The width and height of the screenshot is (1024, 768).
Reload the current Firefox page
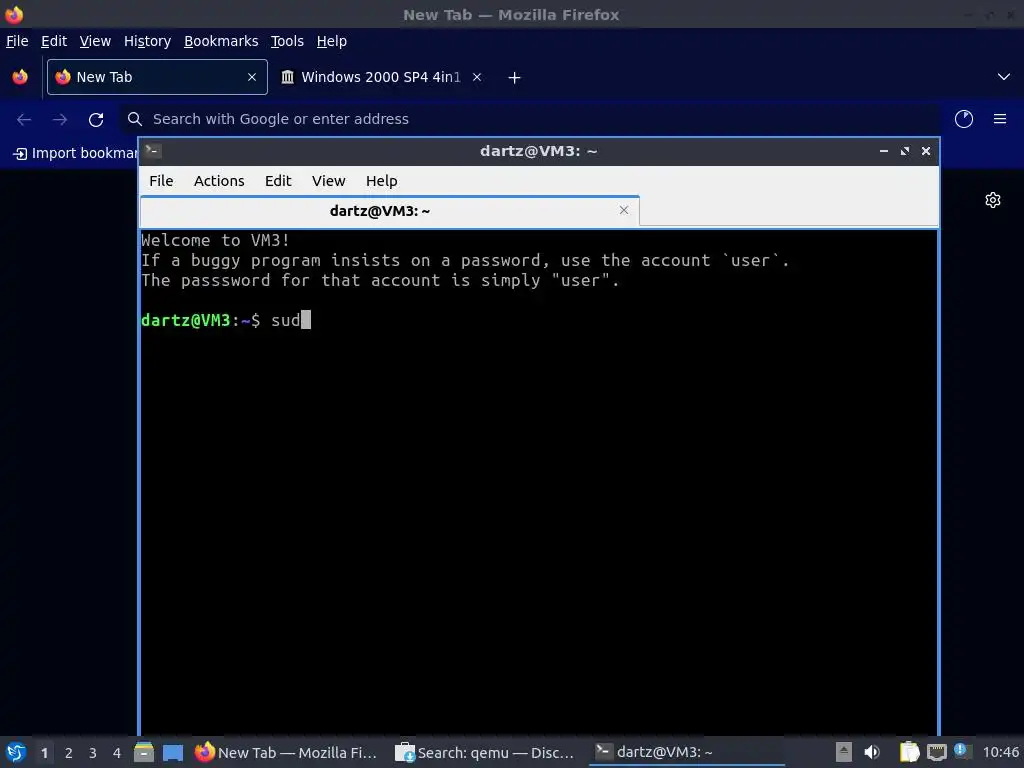(96, 120)
